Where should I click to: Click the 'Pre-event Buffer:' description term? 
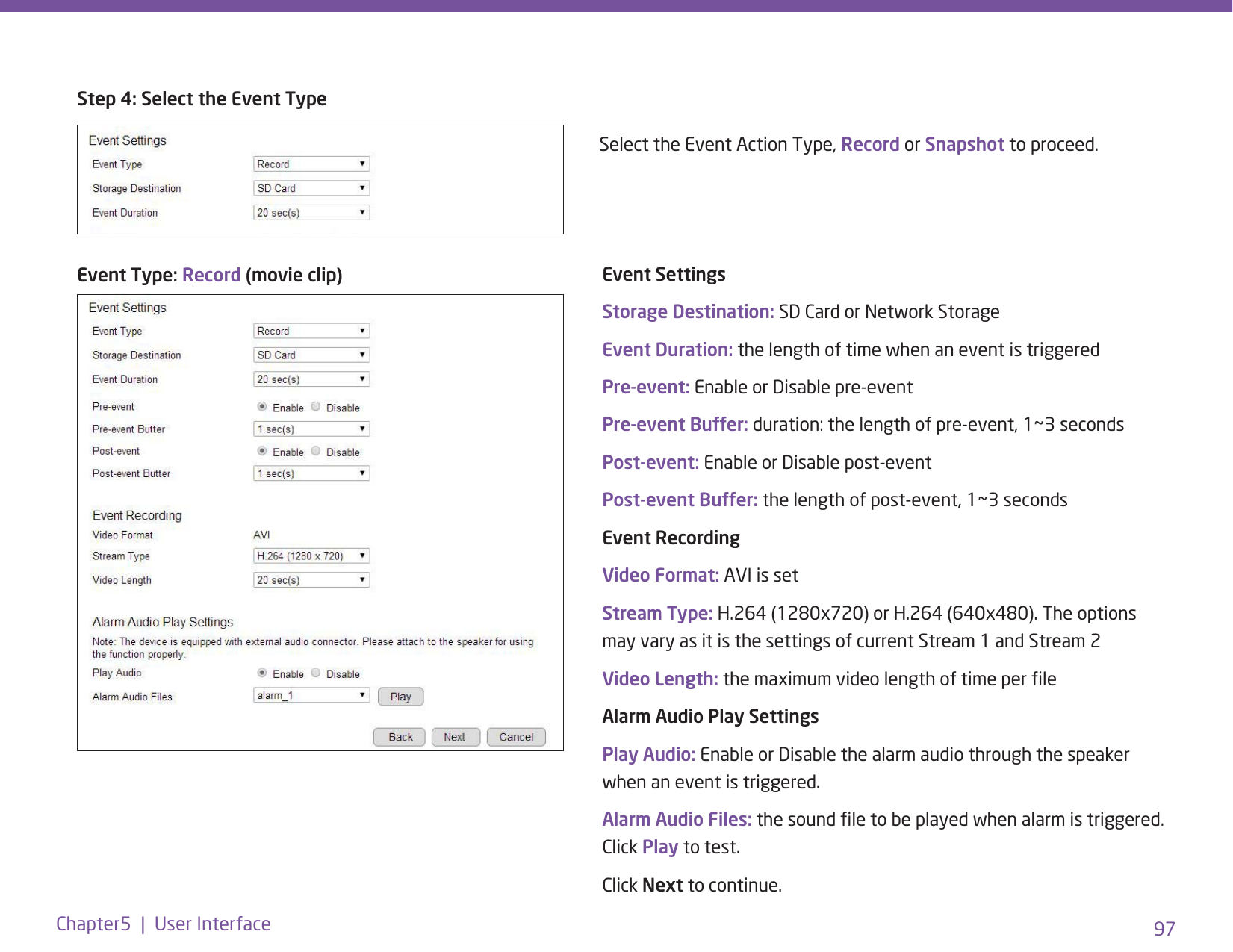coord(675,424)
